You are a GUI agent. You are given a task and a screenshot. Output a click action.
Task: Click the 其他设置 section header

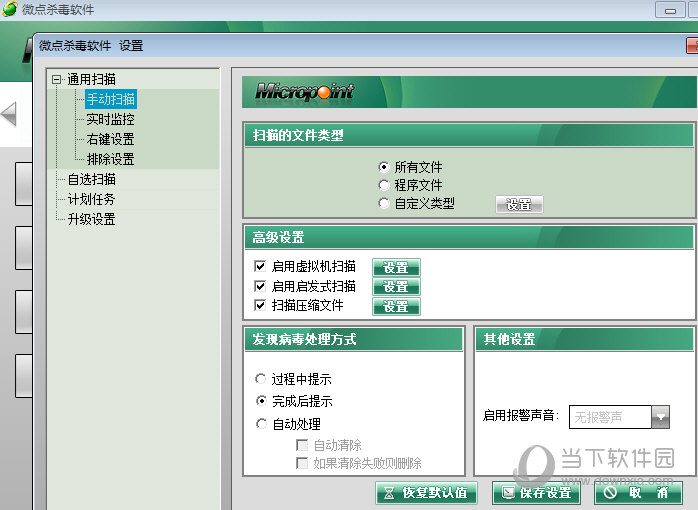coord(584,340)
